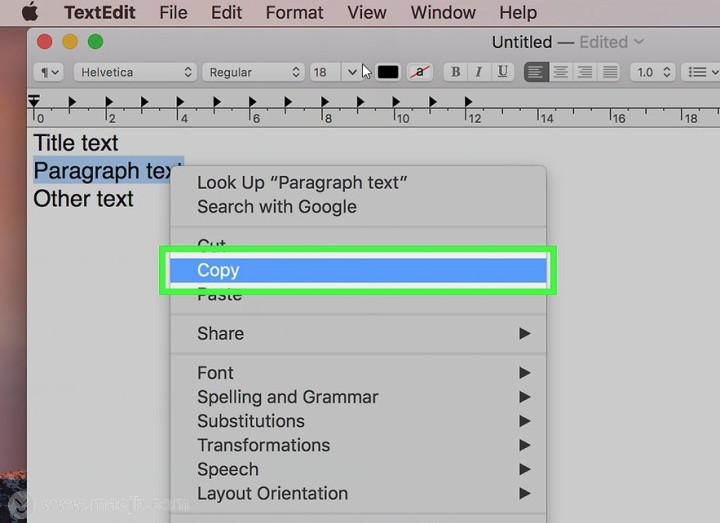Open the black text color swatch

388,72
